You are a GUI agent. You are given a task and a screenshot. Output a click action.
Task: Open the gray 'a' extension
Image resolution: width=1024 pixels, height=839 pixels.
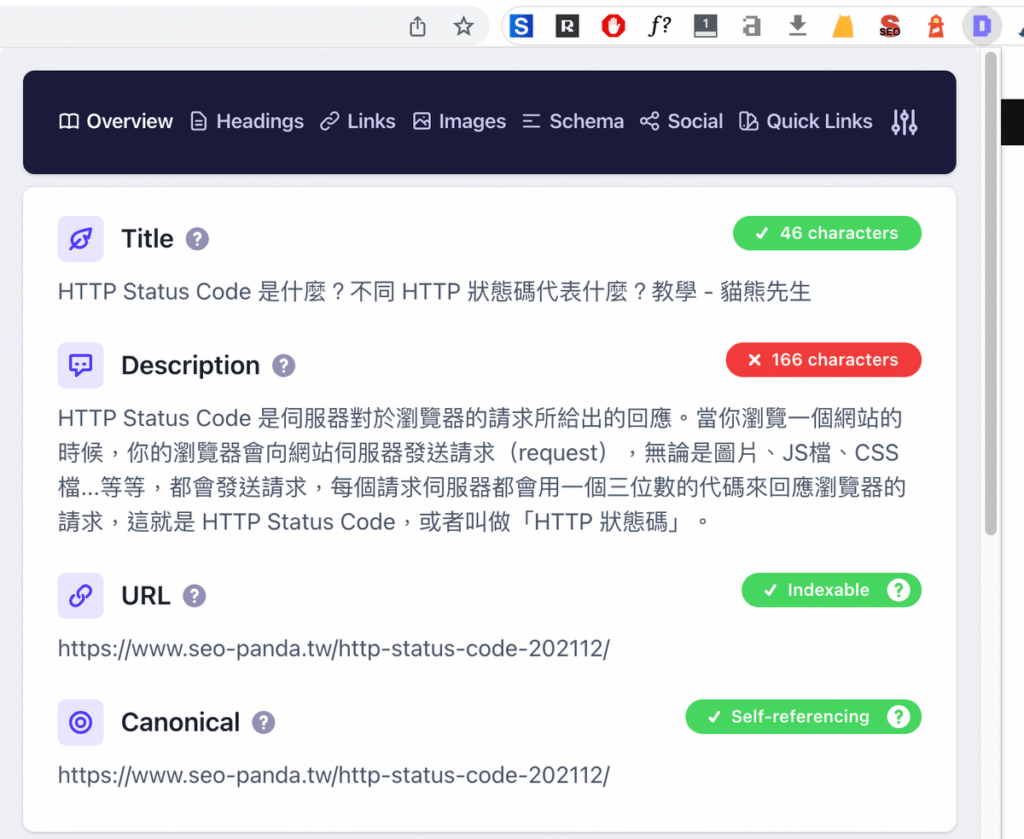click(752, 26)
